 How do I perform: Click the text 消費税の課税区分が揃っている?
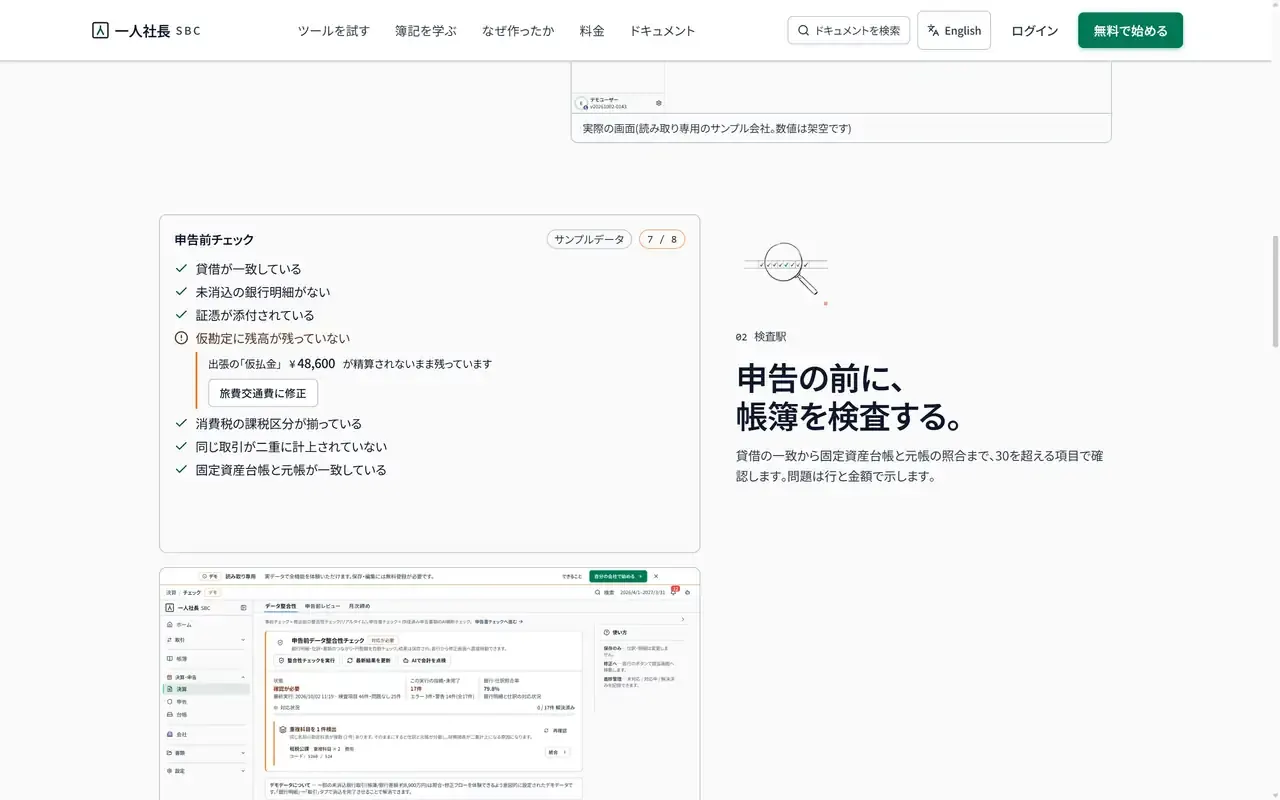279,424
